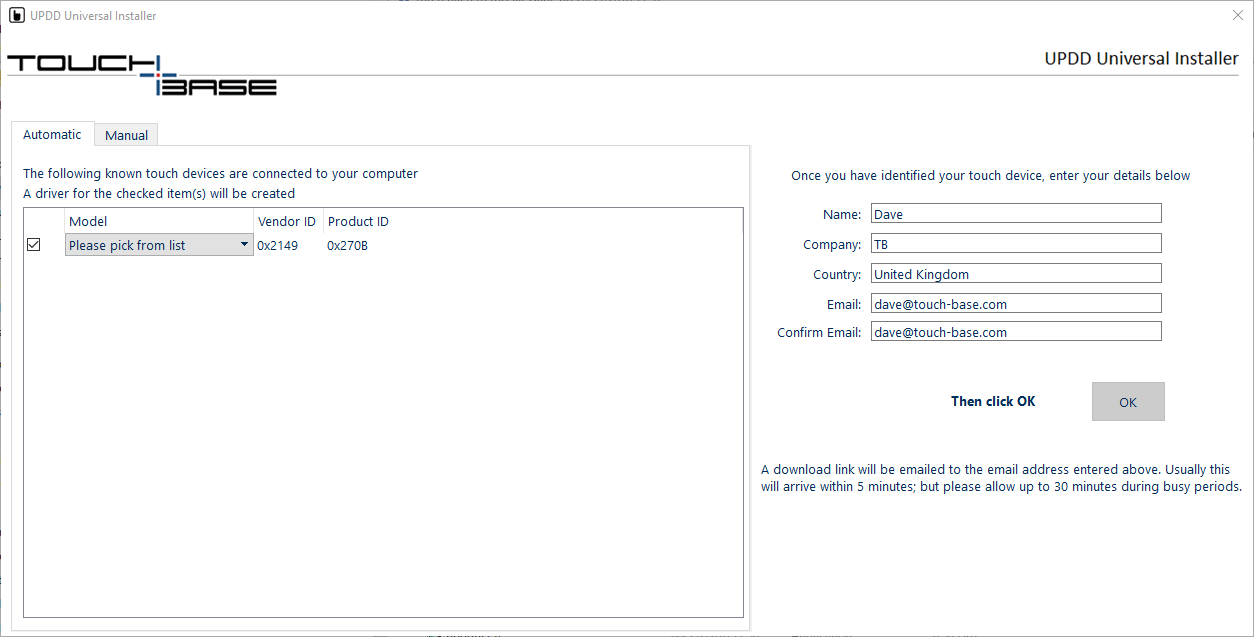Image resolution: width=1254 pixels, height=637 pixels.
Task: Click the Name field containing Dave
Action: [1016, 213]
